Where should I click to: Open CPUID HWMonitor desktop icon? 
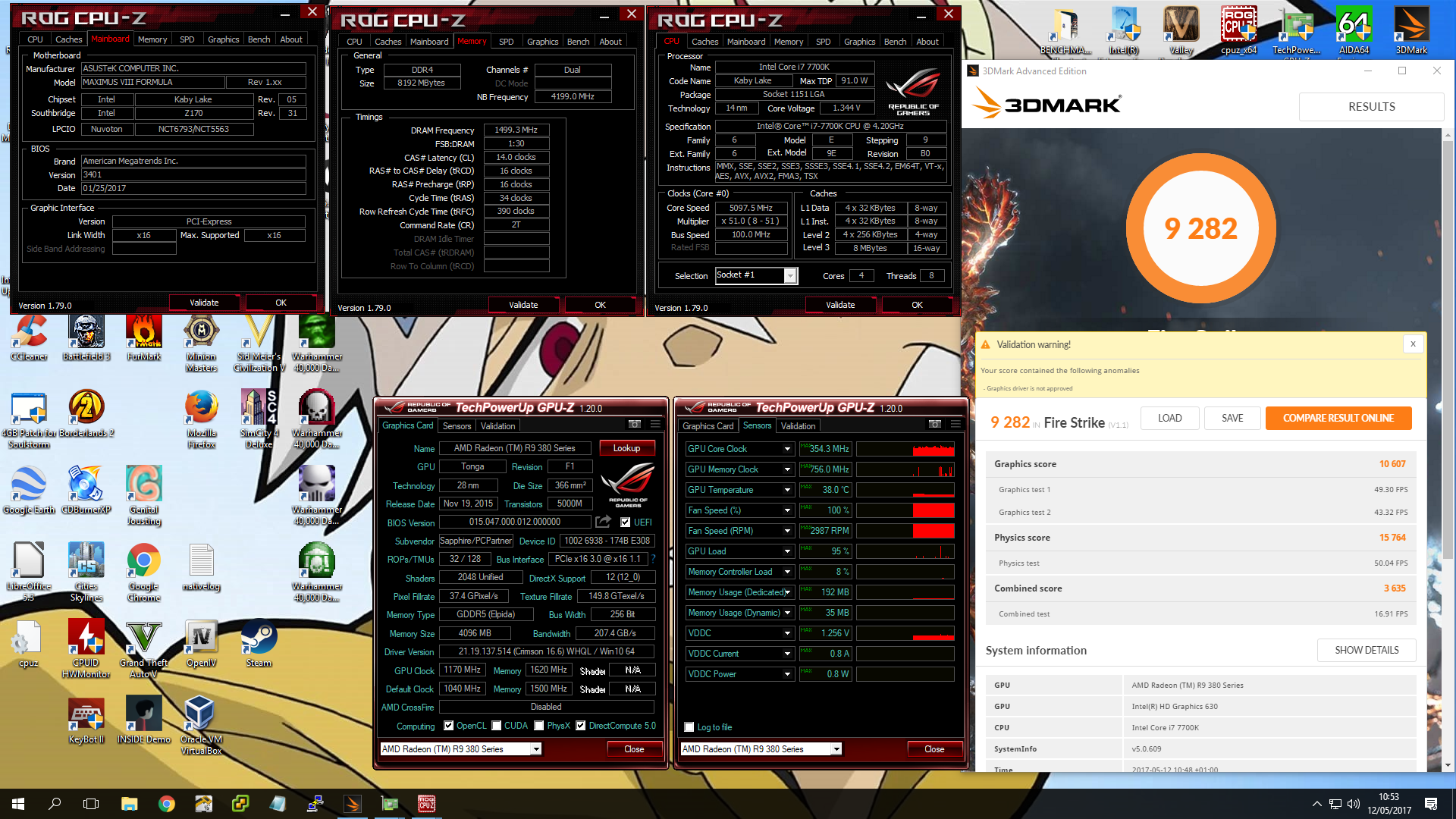click(x=86, y=648)
